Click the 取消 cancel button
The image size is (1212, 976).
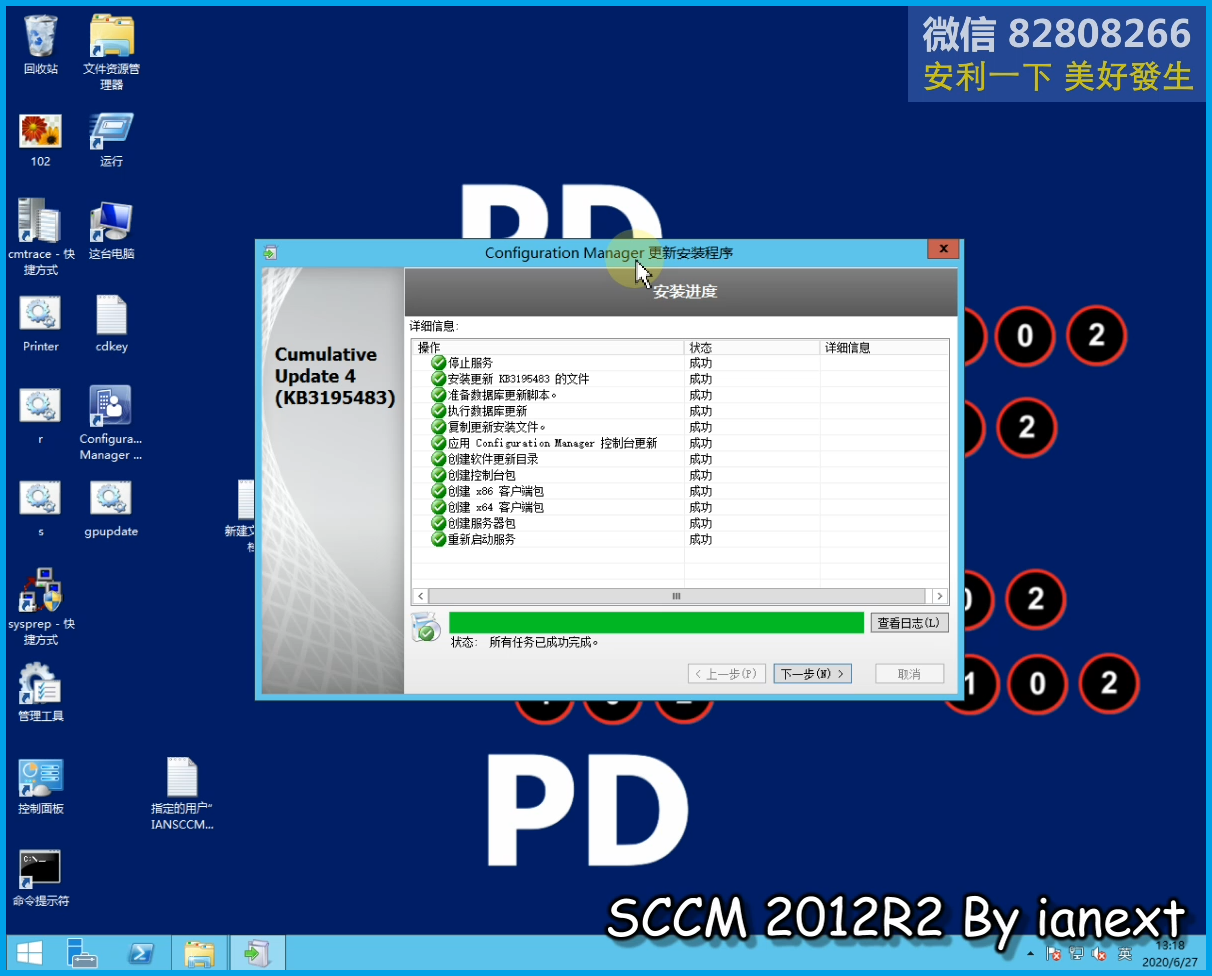[x=909, y=674]
